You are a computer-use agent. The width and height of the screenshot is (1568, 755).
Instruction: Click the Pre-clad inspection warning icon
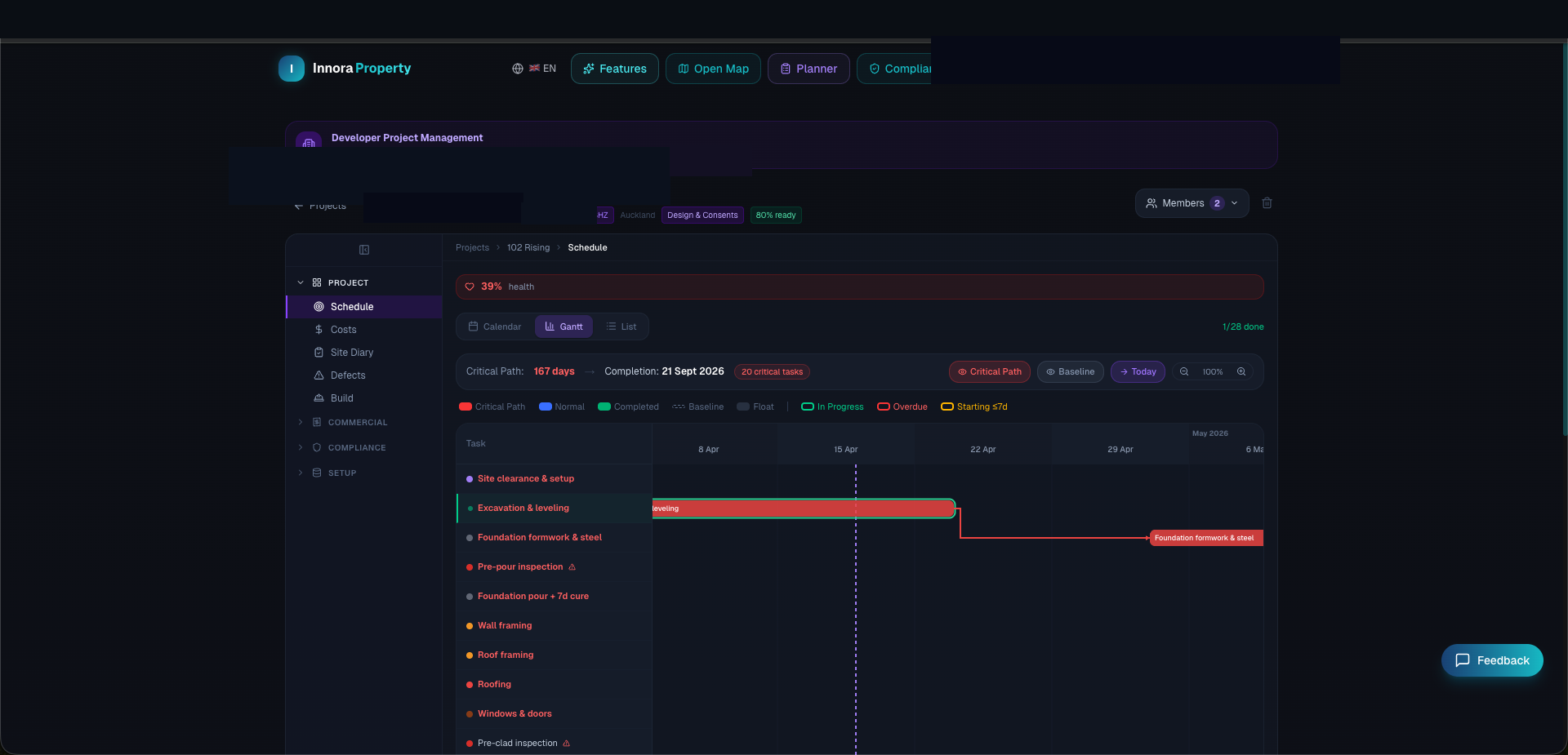566,743
